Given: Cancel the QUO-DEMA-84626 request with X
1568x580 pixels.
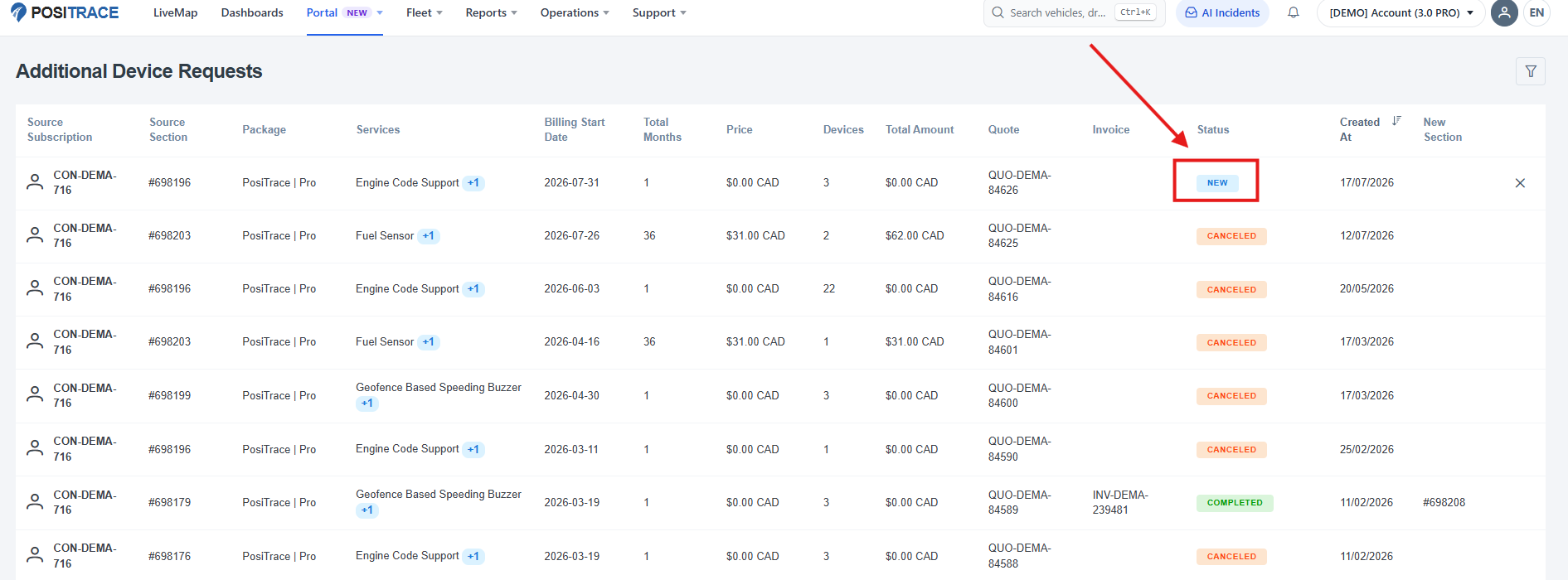Looking at the screenshot, I should coord(1520,183).
